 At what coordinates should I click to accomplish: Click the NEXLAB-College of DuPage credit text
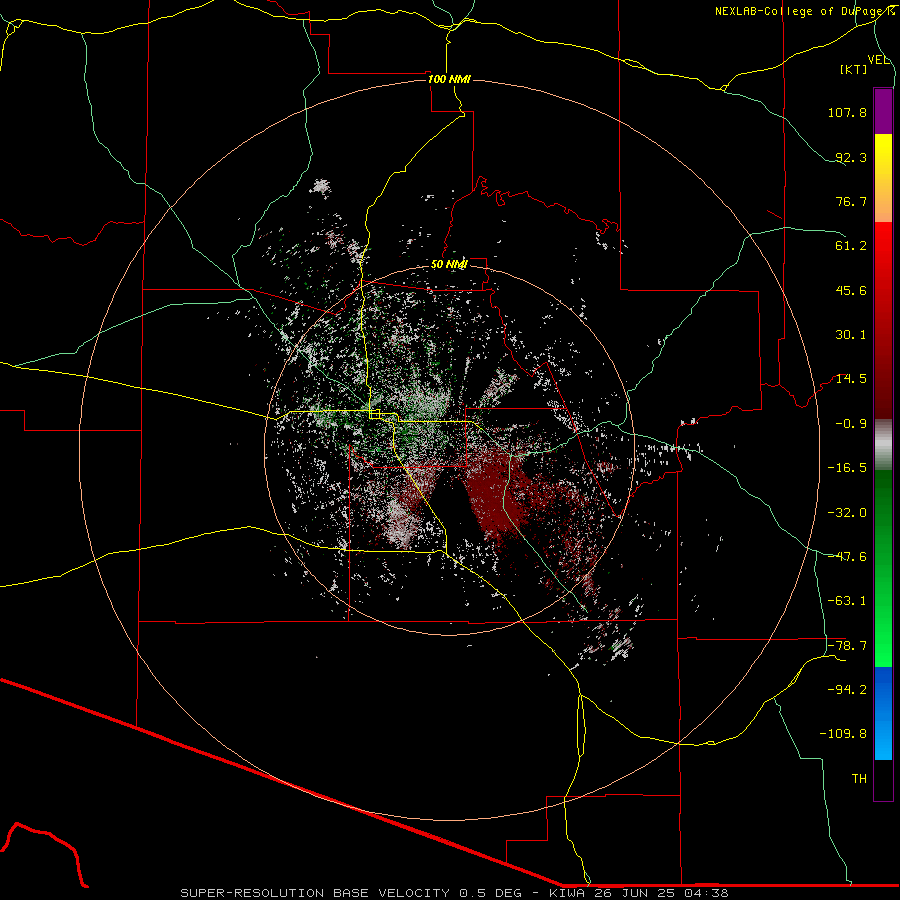tap(804, 11)
